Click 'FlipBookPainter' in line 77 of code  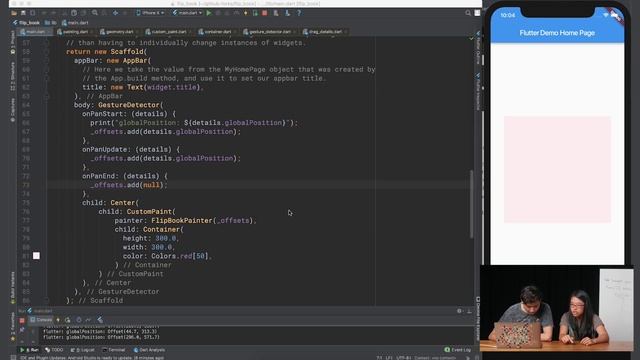coord(182,220)
